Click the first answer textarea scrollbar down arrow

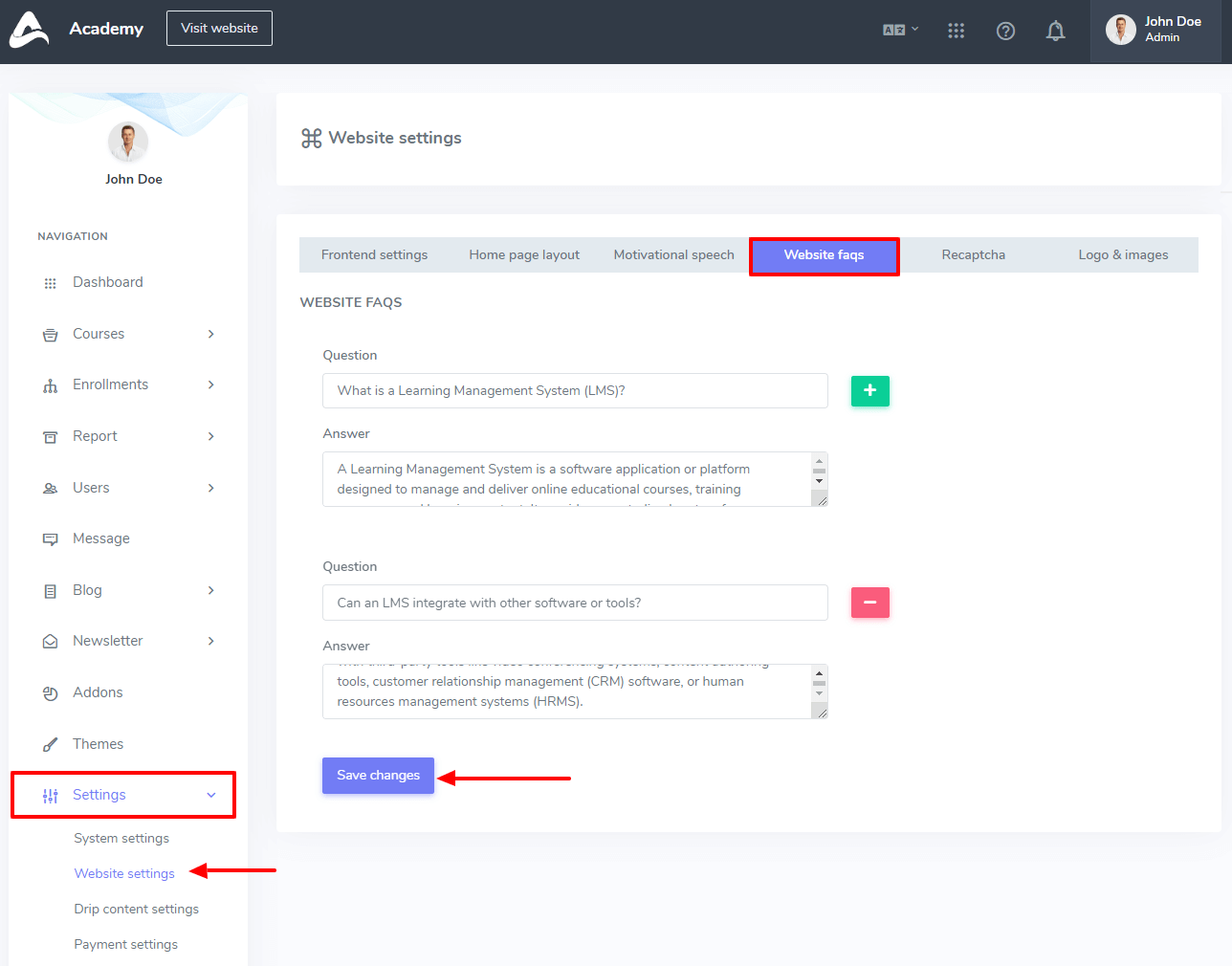pos(819,481)
